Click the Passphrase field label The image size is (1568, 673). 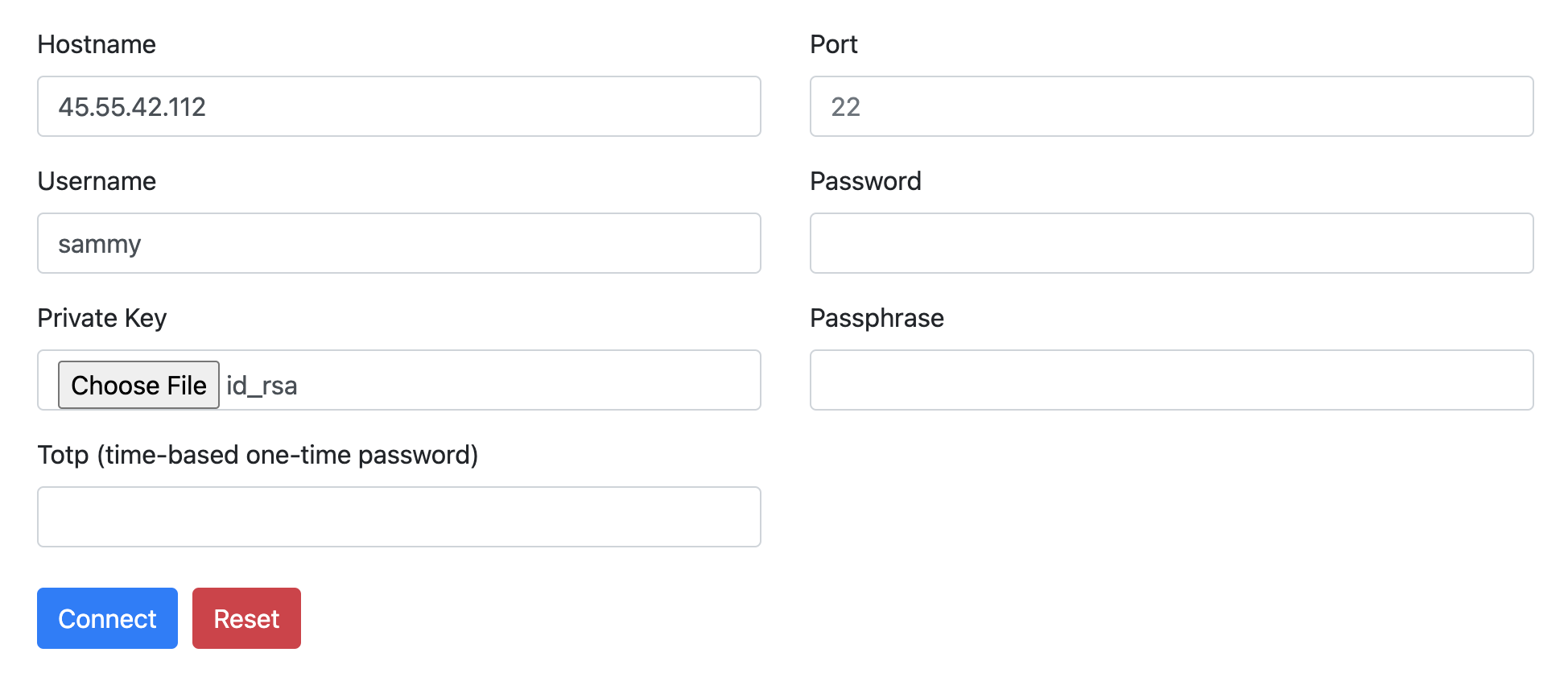click(x=877, y=319)
